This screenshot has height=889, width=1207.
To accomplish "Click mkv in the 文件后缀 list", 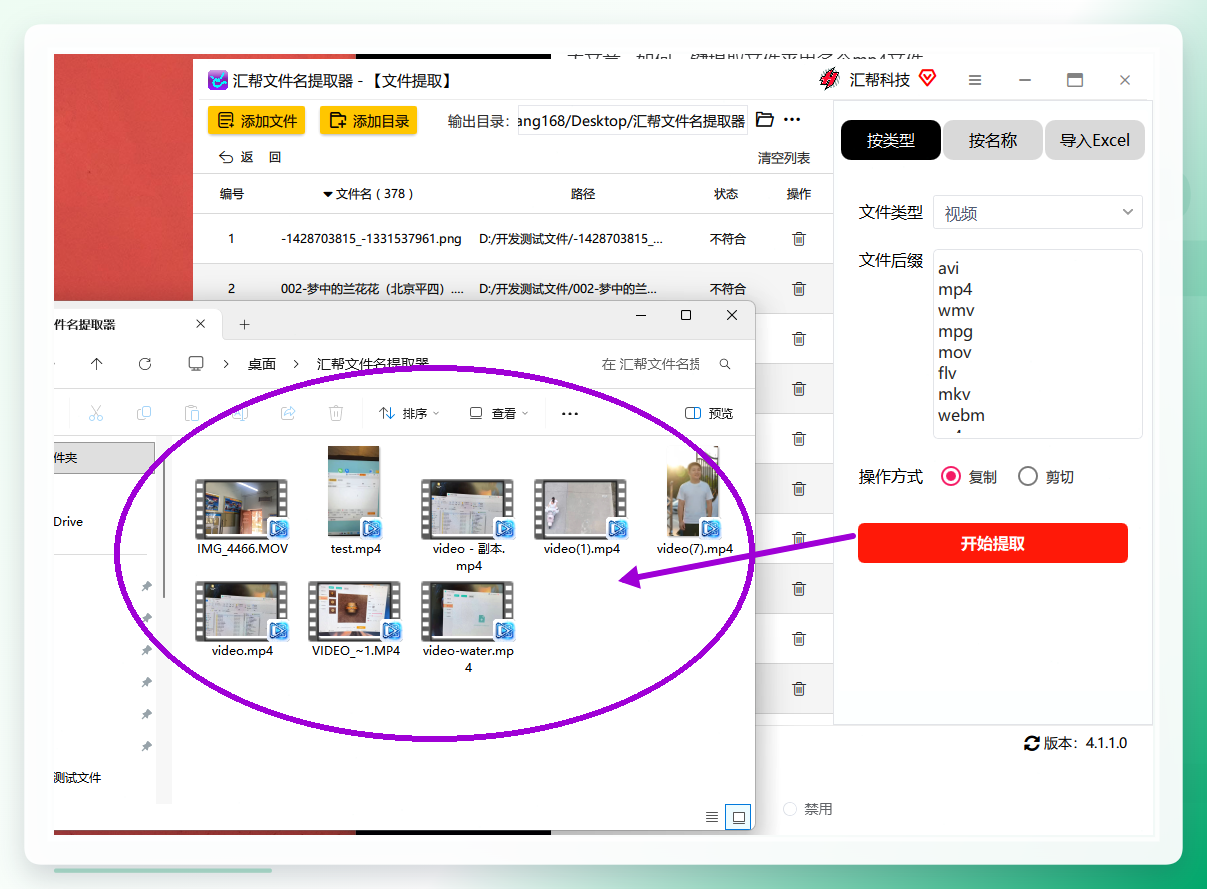I will [954, 394].
